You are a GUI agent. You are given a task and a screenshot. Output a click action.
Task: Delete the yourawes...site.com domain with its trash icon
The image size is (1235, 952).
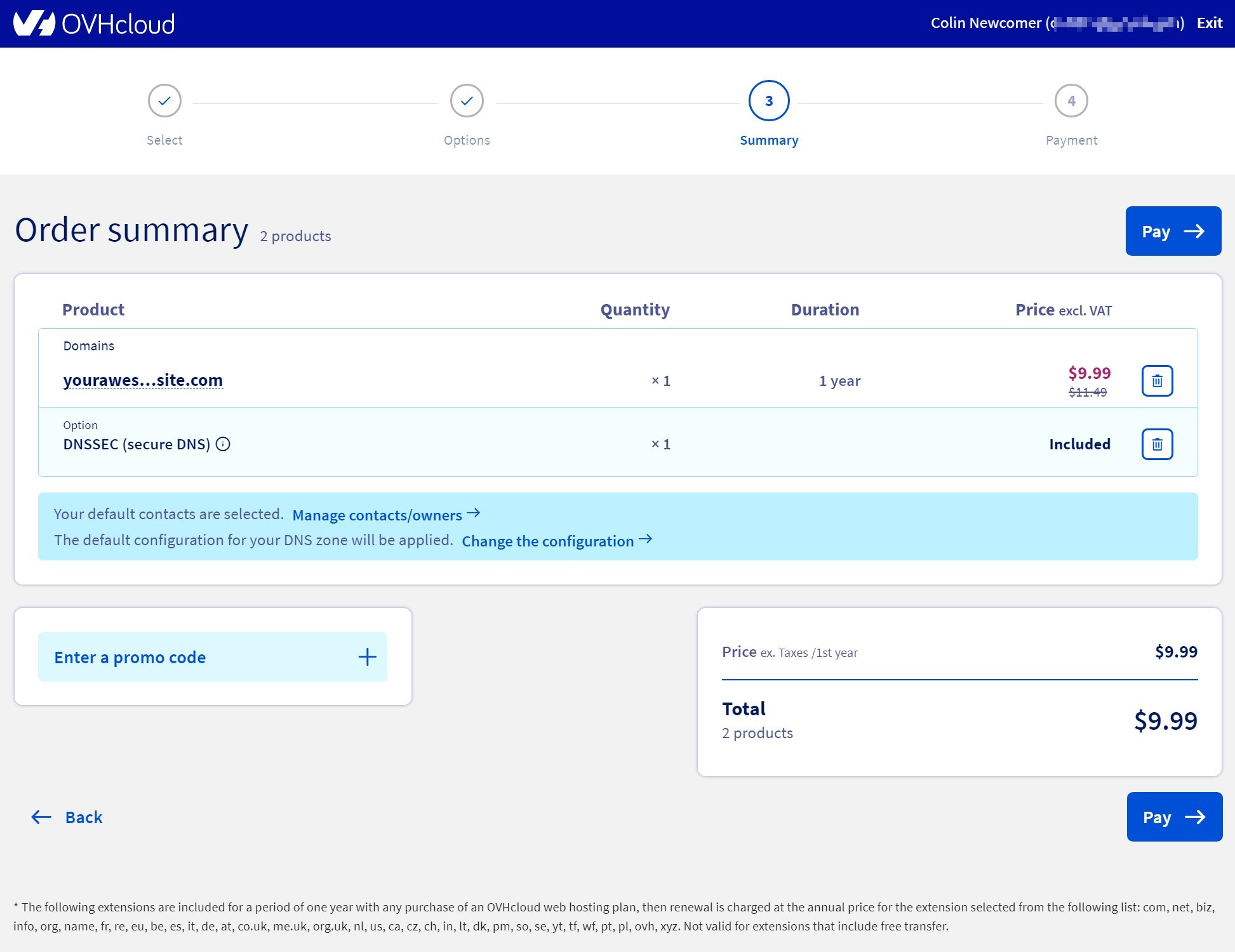coord(1157,381)
